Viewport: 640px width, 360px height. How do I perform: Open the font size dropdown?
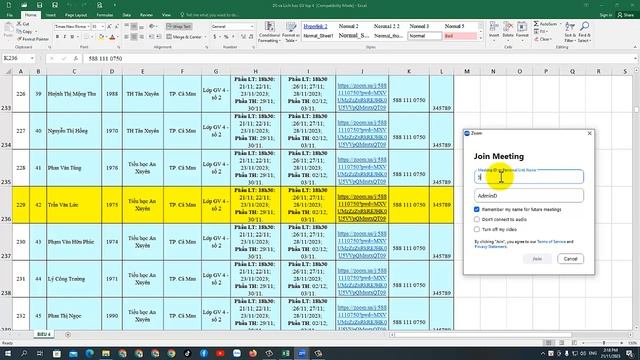pyautogui.click(x=102, y=27)
